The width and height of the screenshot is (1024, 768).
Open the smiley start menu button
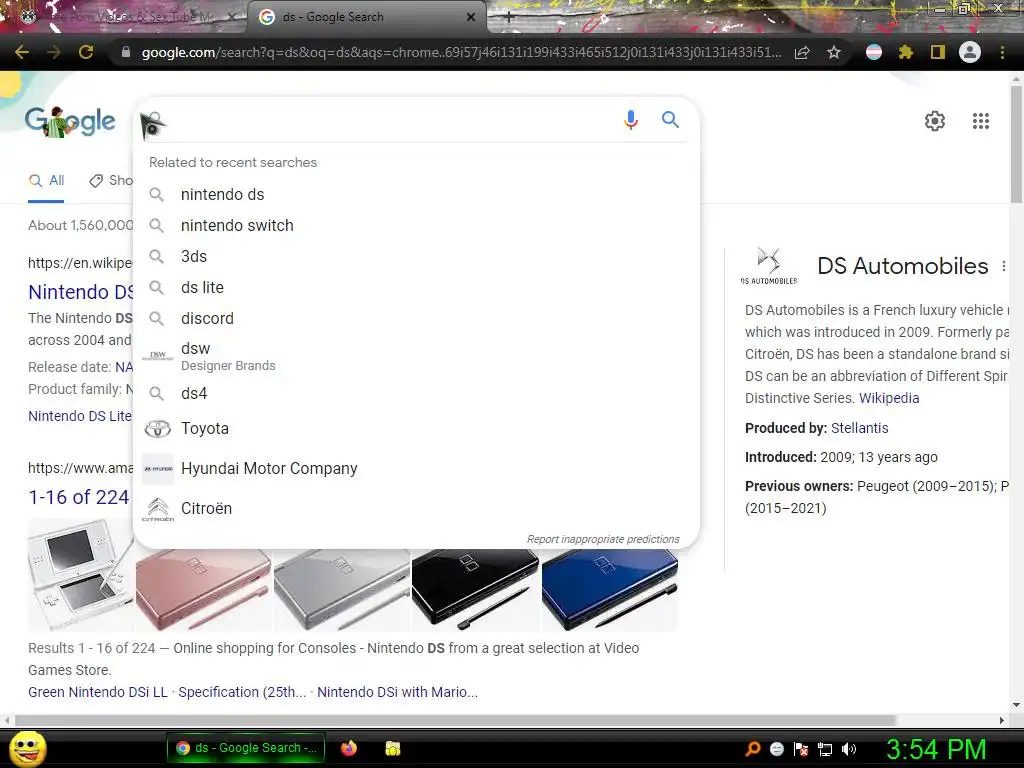coord(27,748)
